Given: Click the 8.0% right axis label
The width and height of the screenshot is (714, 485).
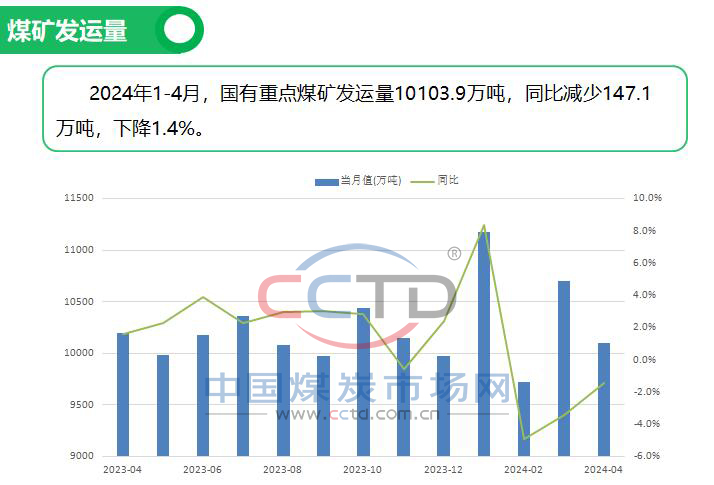Looking at the screenshot, I should click(644, 230).
